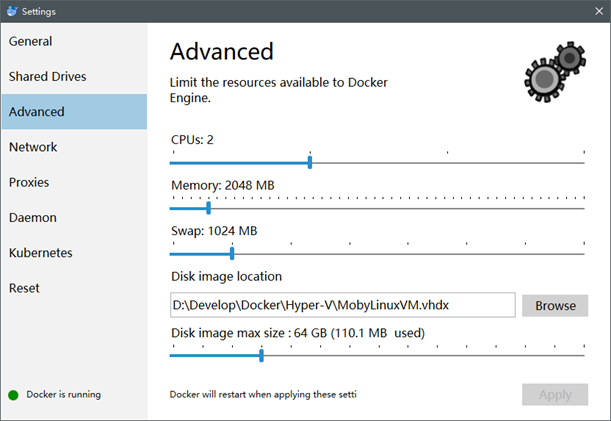Click the gears icon beside Advanced heading
Screen dimensions: 611x421
pos(555,72)
